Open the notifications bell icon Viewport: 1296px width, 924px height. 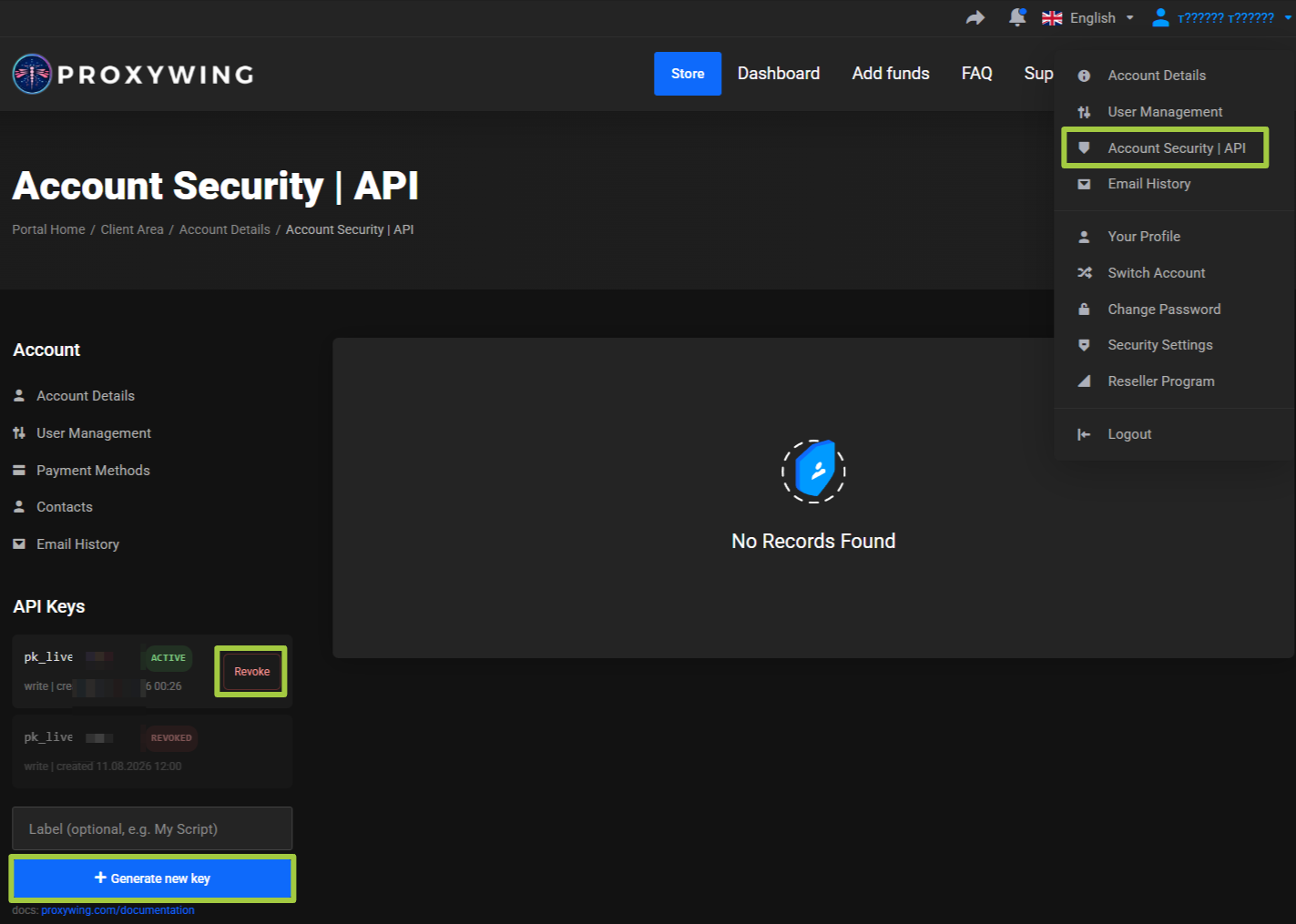1017,17
